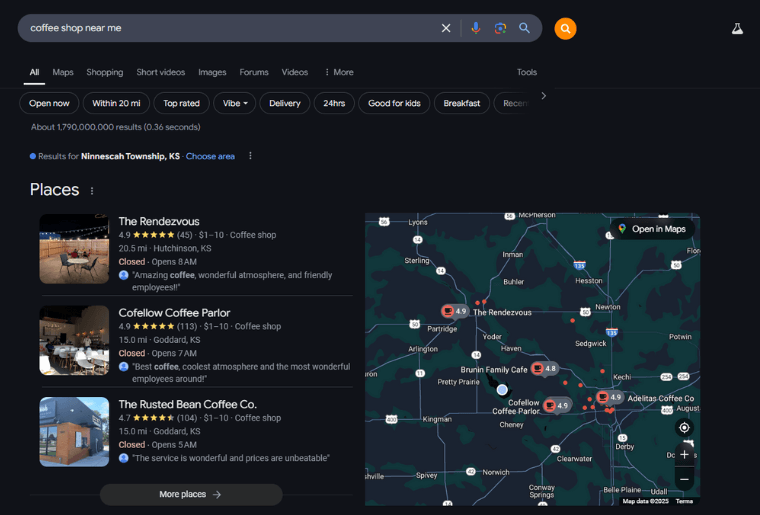
Task: Click the blue magnifier search icon
Action: click(x=524, y=28)
